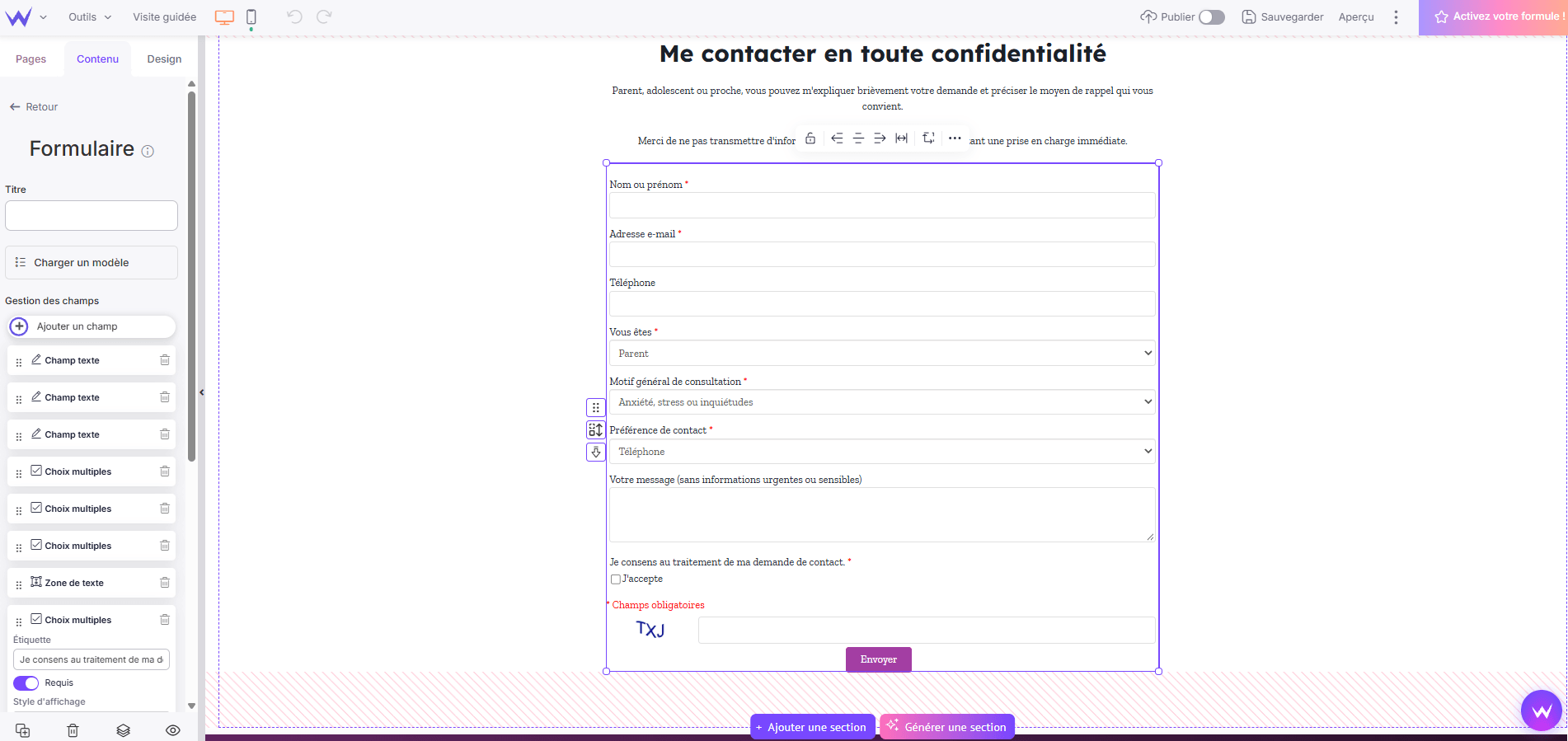Image resolution: width=1568 pixels, height=741 pixels.
Task: Click the duplicate icon in the bottom bar
Action: click(x=23, y=730)
